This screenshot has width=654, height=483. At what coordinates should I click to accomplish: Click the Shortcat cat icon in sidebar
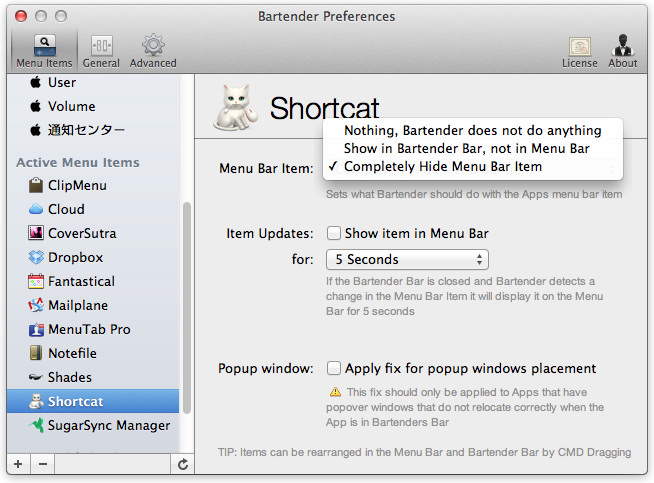tap(36, 401)
